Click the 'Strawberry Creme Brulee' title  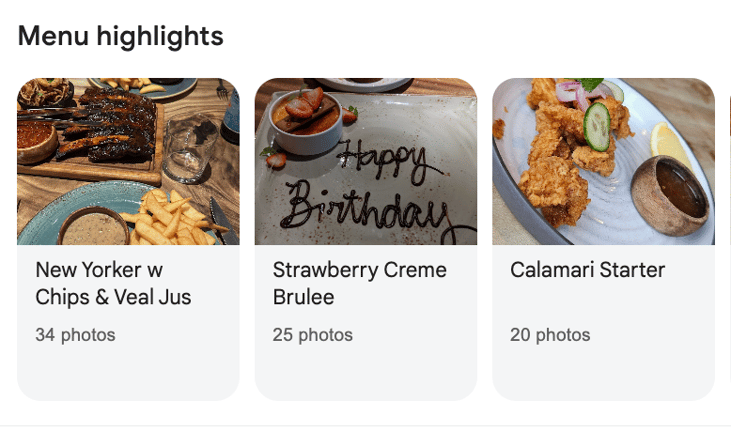point(359,284)
